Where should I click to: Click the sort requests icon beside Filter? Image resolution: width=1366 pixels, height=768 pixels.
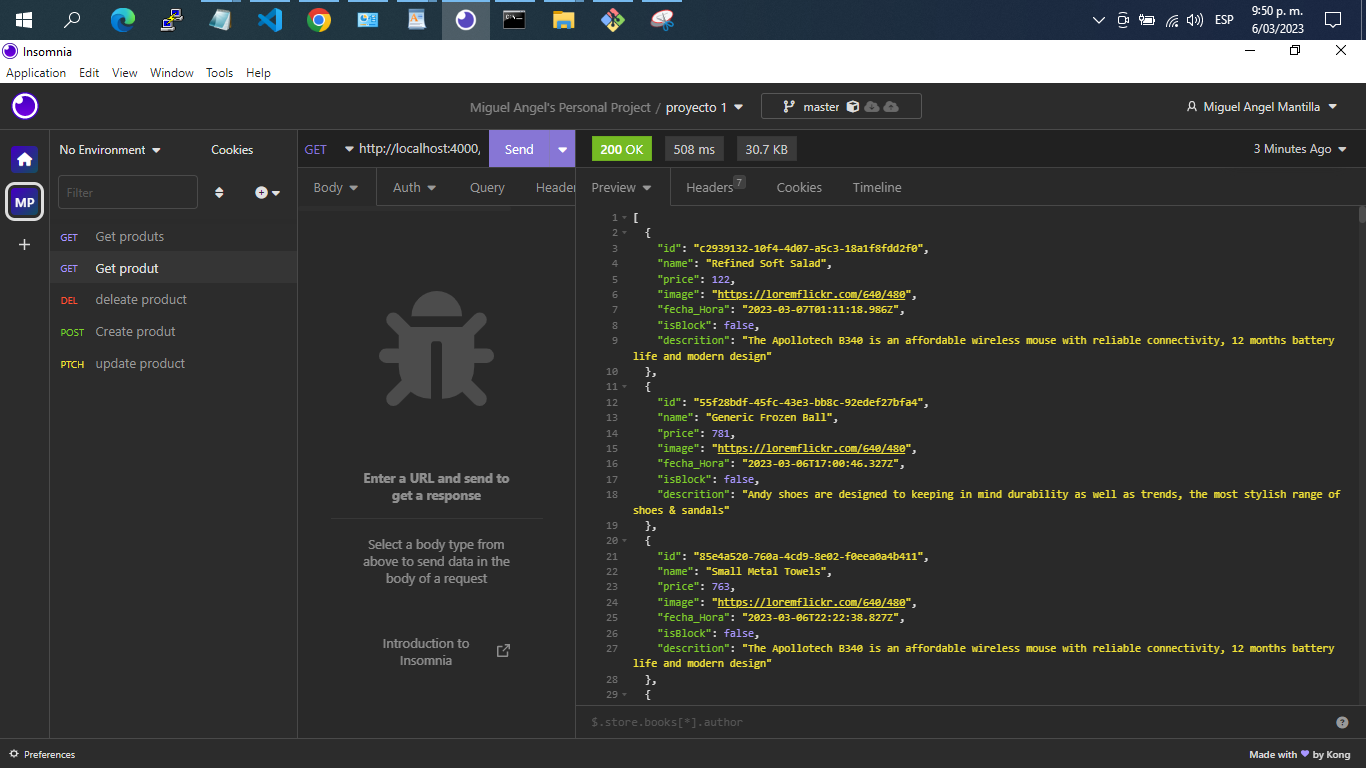tap(219, 192)
